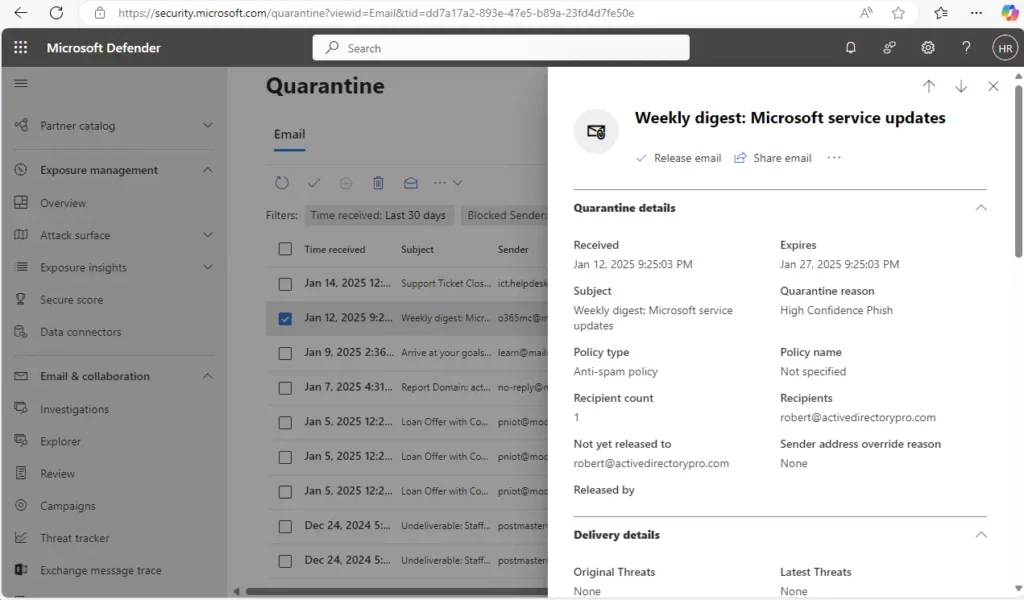Open more options ellipsis in flyout
1024x600 pixels.
834,157
